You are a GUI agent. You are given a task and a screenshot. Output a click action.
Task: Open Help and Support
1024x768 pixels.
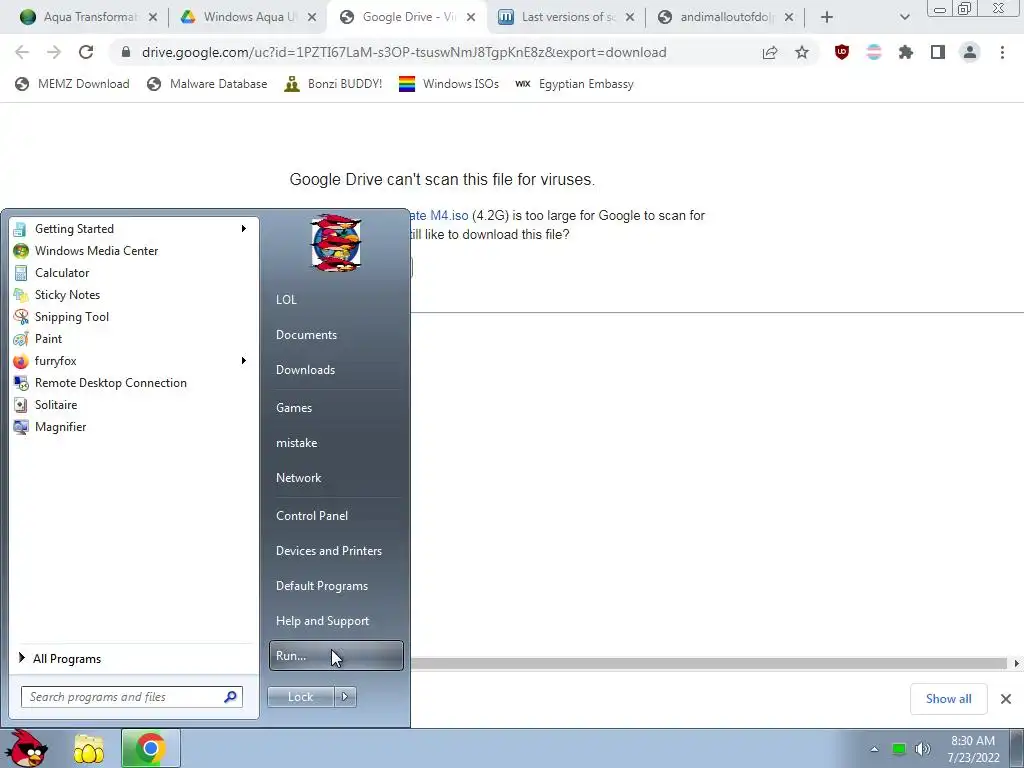[x=322, y=621]
